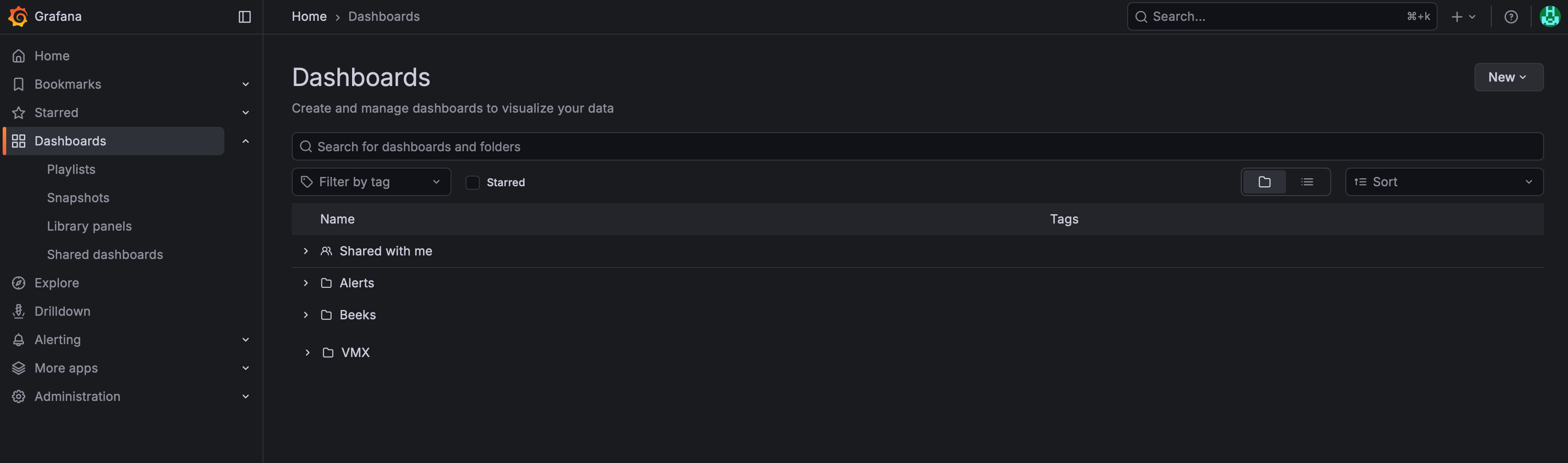Screen dimensions: 1568x463
Task: Navigate to Snapshots in the sidebar
Action: [78, 197]
